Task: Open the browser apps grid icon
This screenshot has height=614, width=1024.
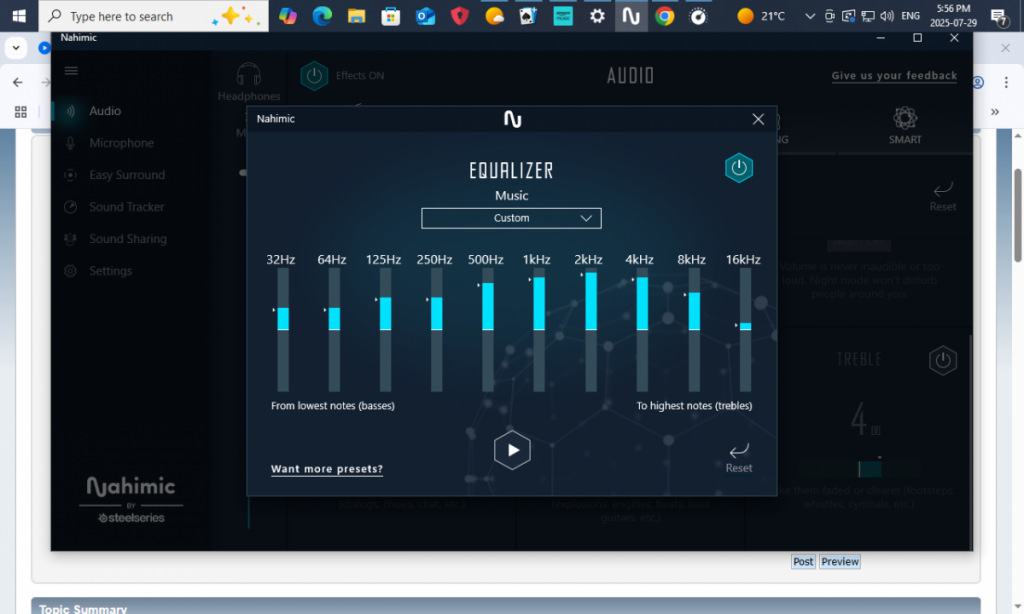Action: (21, 112)
